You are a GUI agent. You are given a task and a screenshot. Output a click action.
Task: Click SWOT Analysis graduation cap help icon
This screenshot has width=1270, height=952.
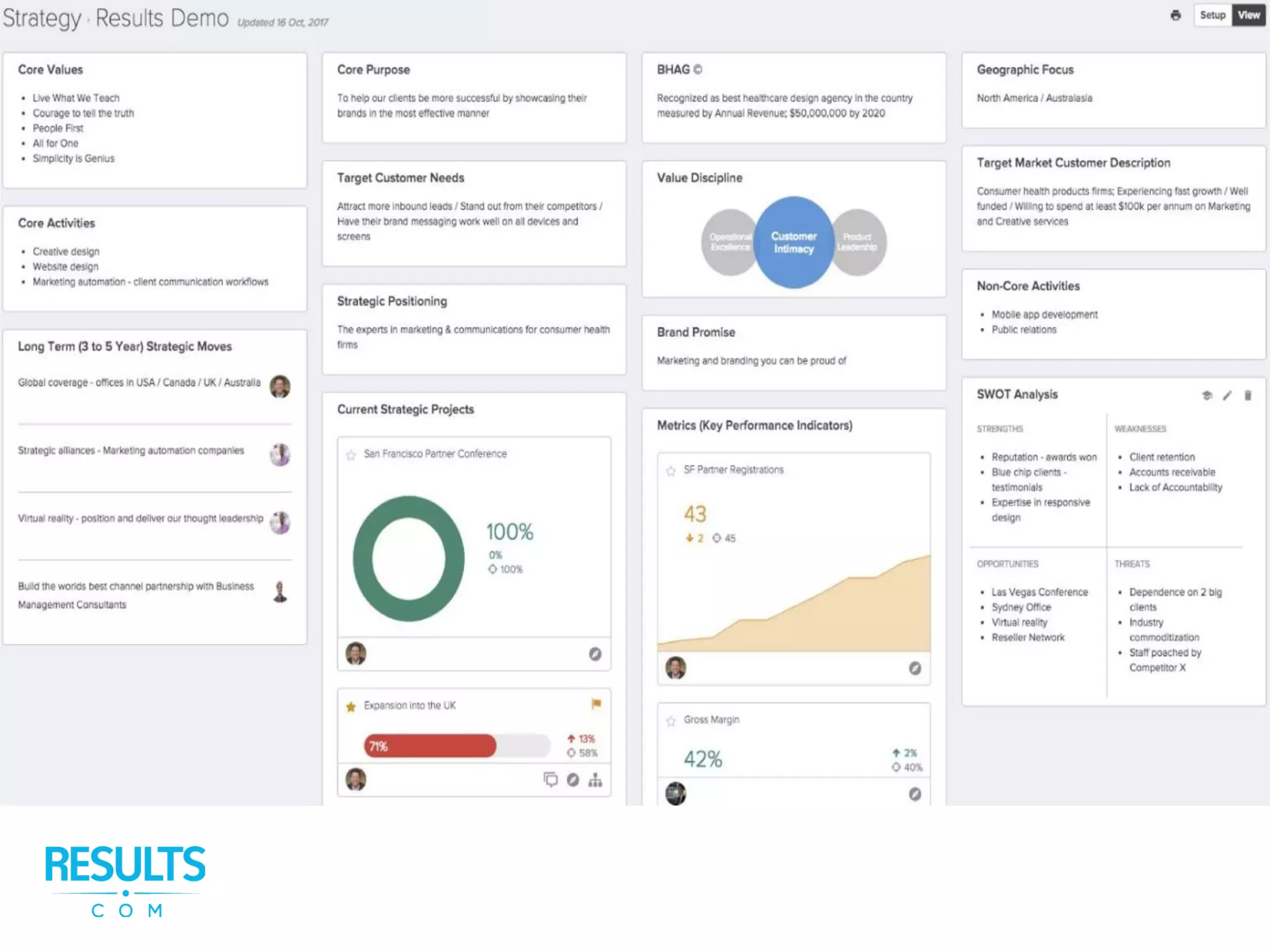pyautogui.click(x=1207, y=395)
